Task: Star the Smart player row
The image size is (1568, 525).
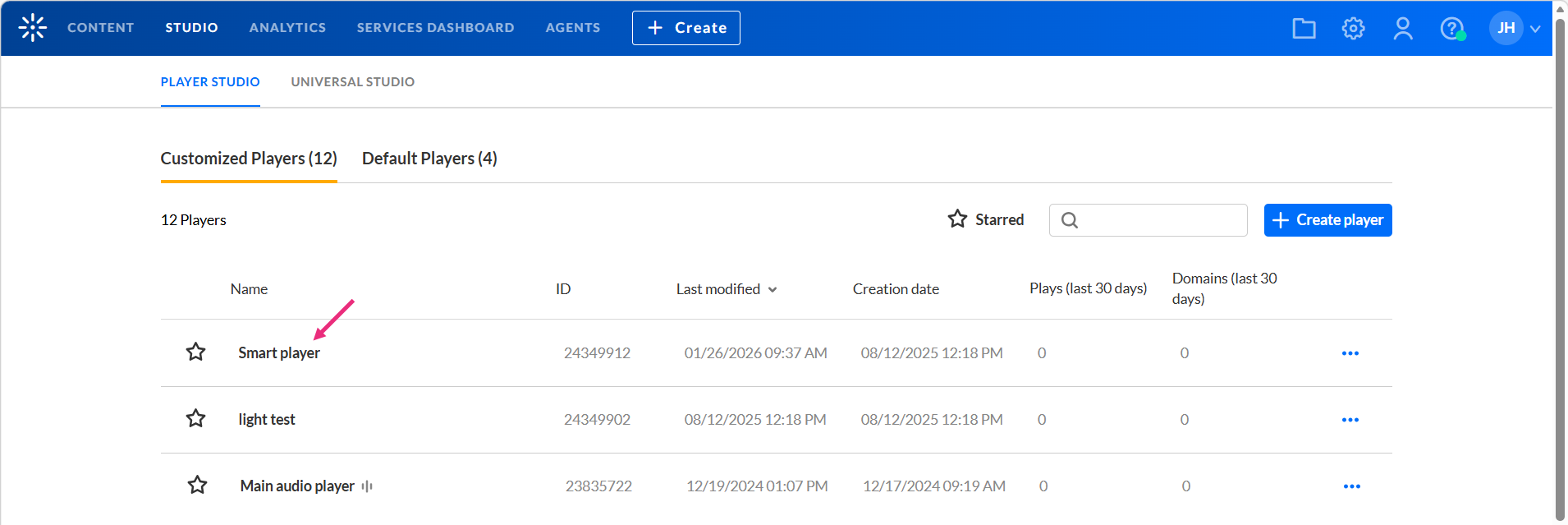Action: [x=195, y=352]
